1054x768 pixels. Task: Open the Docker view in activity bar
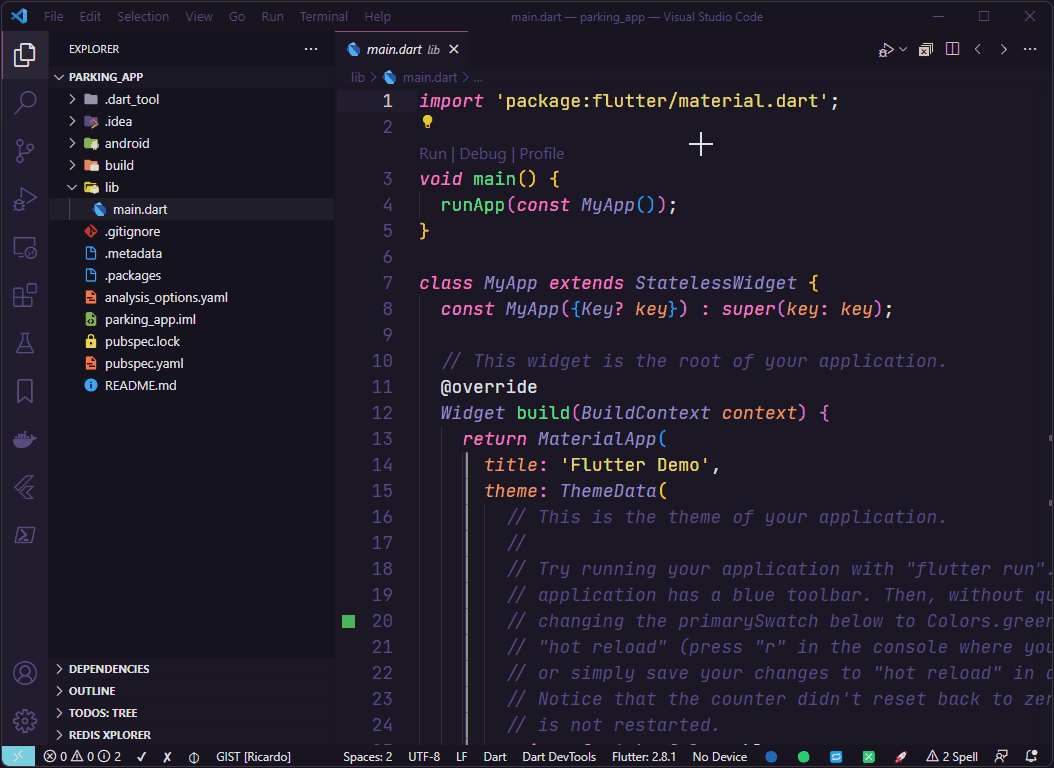24,439
